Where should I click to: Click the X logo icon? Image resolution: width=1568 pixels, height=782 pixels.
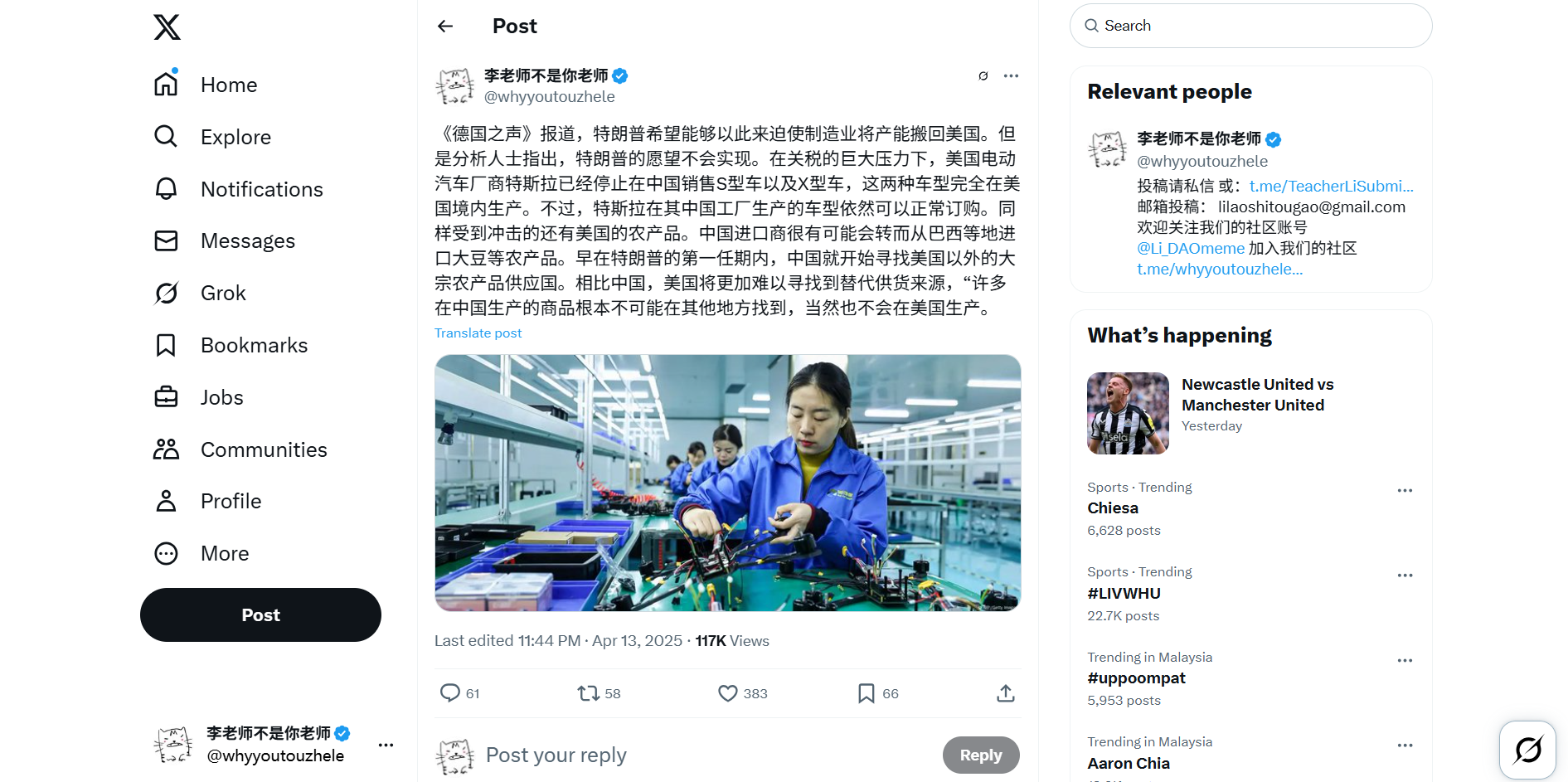click(x=167, y=27)
